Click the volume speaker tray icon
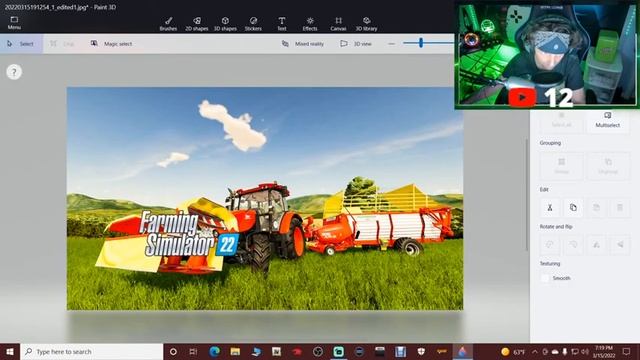640x360 pixels. (x=585, y=351)
